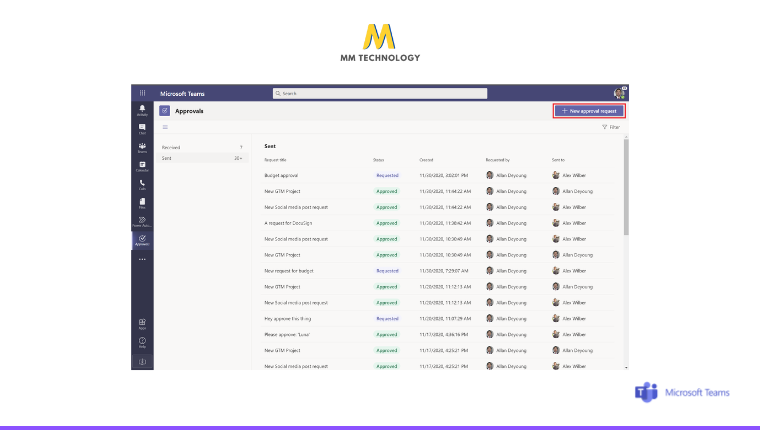Click the Status column header

pyautogui.click(x=379, y=159)
